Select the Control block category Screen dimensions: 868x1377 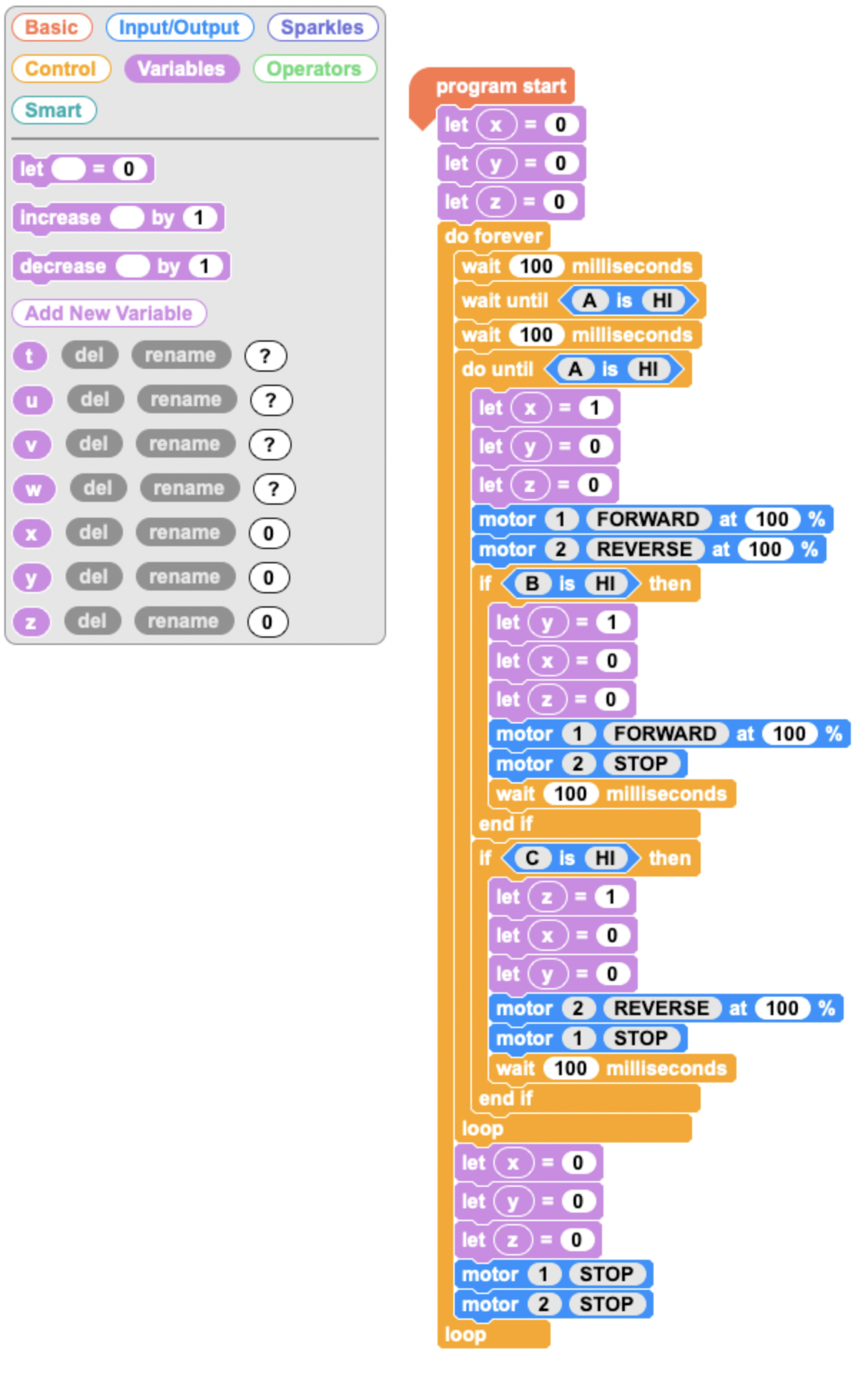[61, 69]
